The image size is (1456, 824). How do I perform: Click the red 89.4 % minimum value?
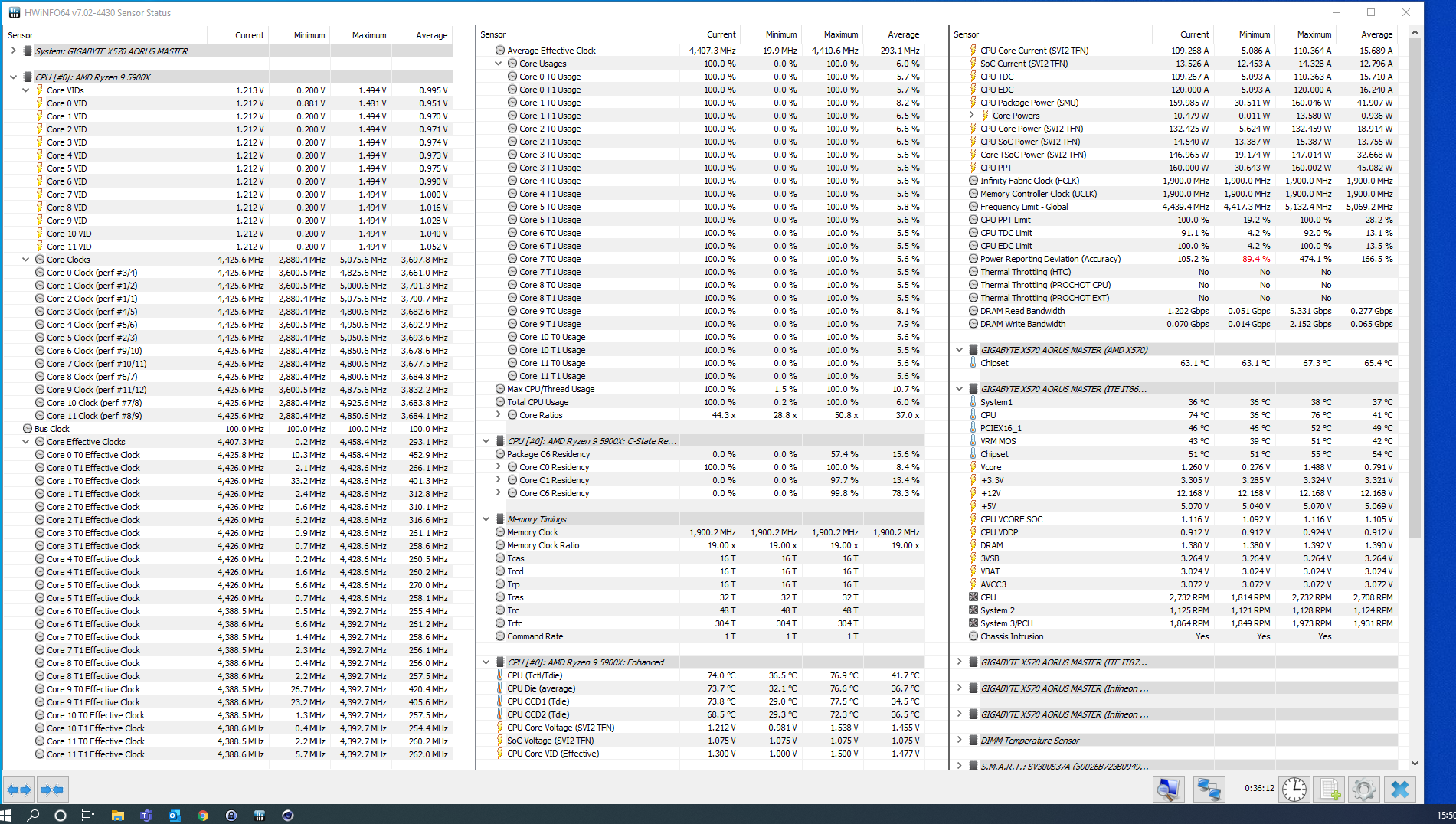coord(1256,259)
